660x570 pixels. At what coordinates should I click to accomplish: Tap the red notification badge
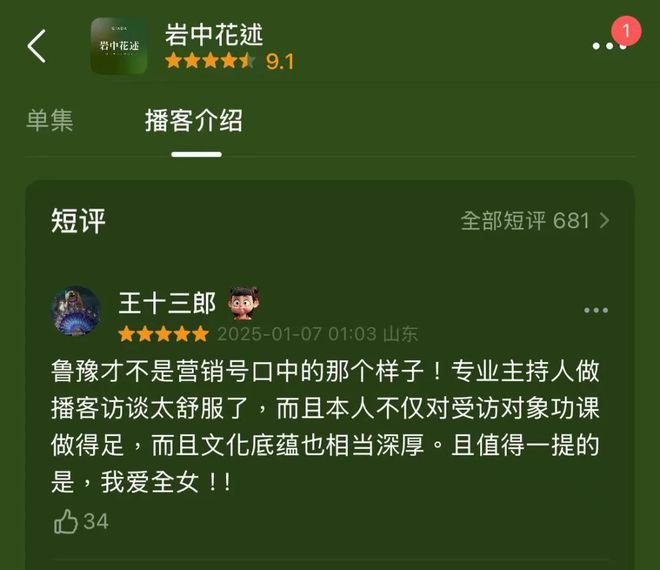pyautogui.click(x=626, y=31)
